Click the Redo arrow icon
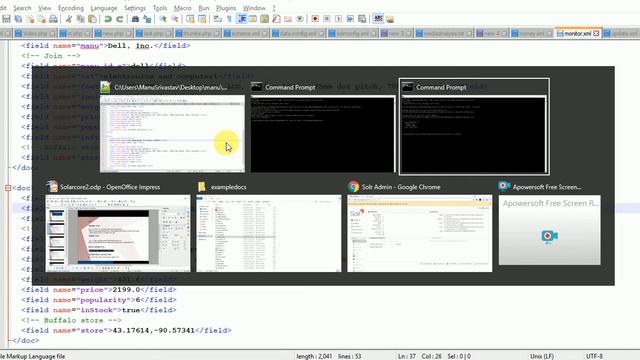640x360 pixels. tap(120, 19)
